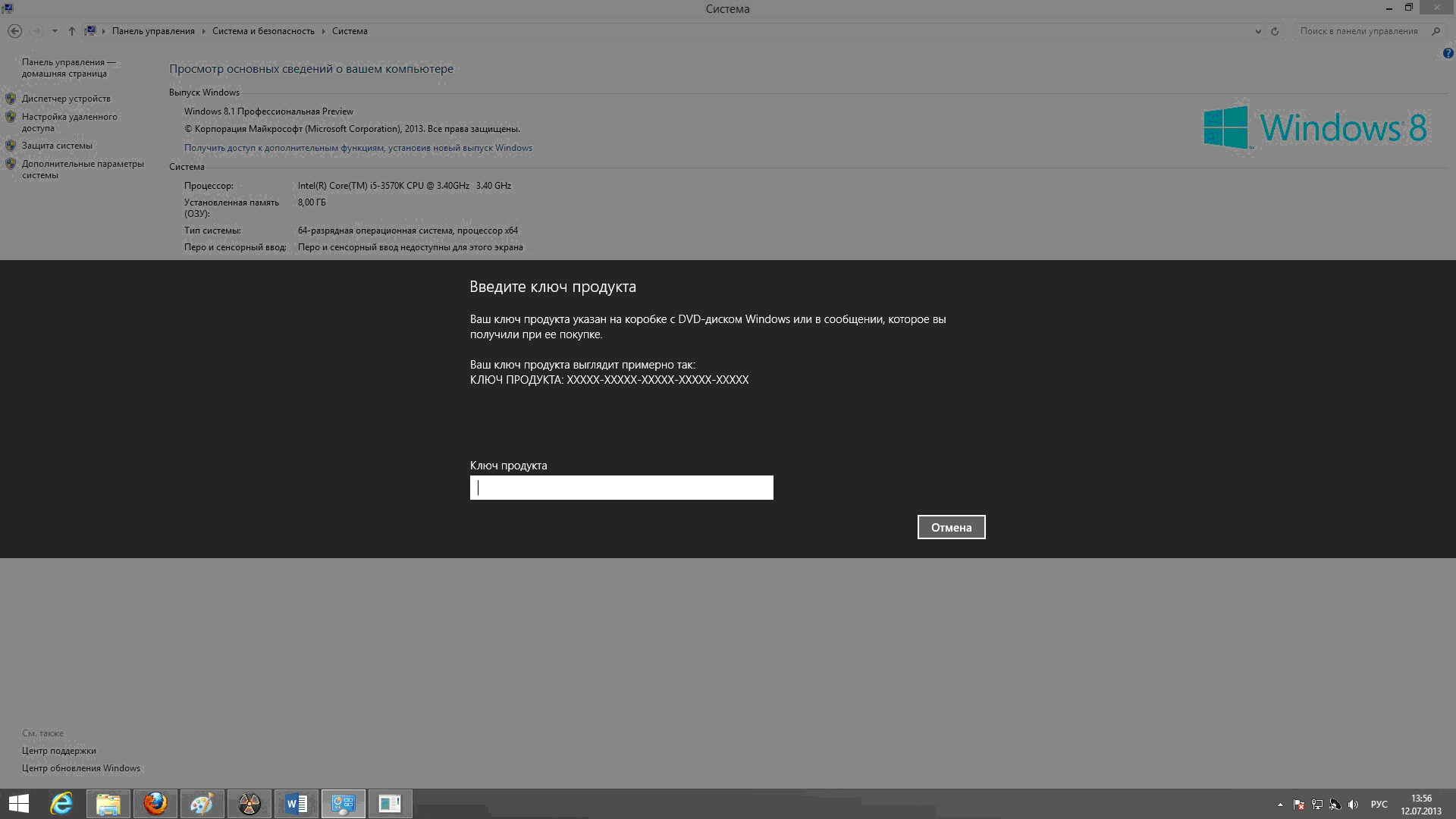Open Диспетчер устройств link

point(66,99)
